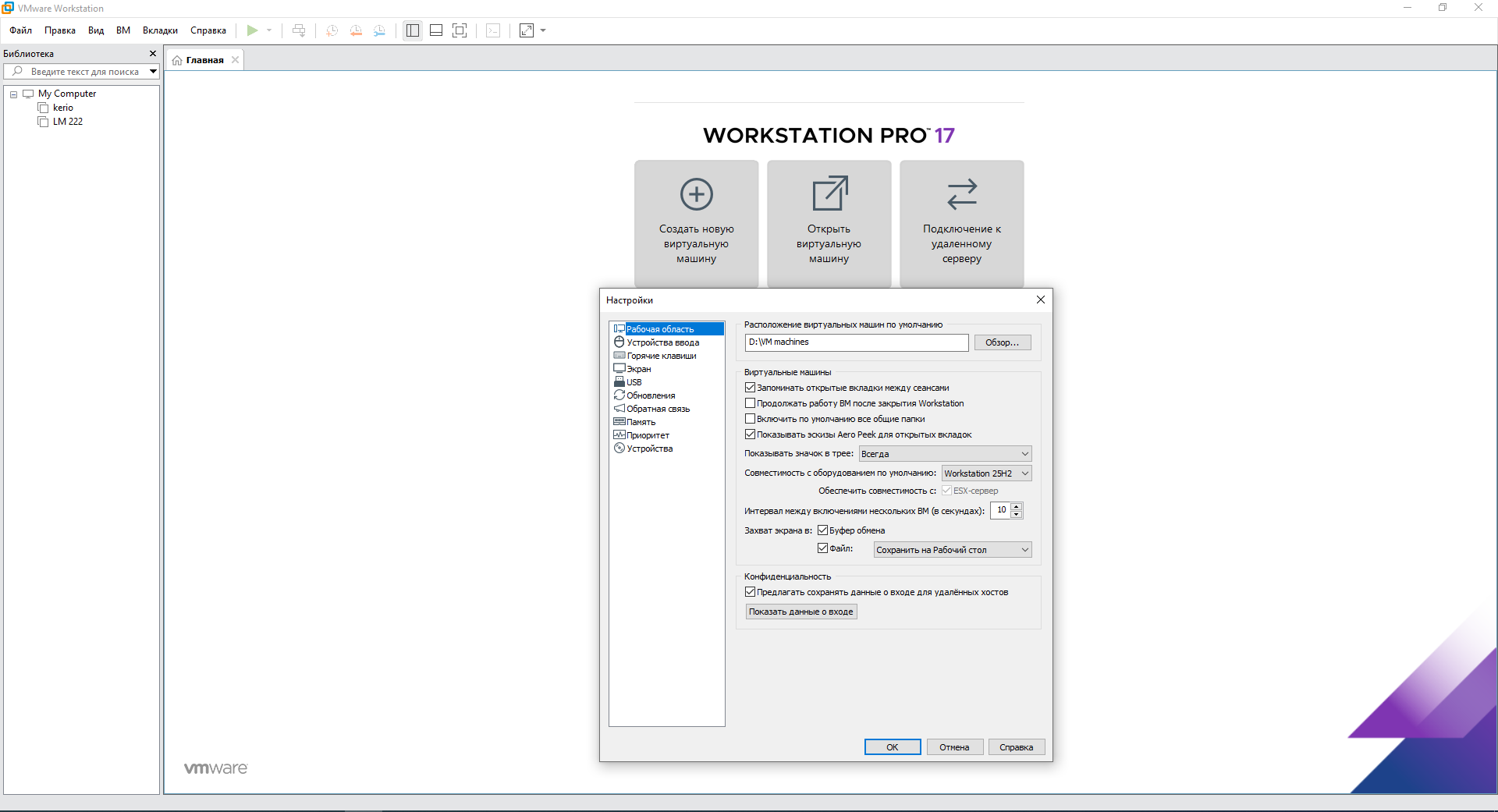Click the take snapshot toolbar icon
This screenshot has height=812, width=1498.
(332, 30)
